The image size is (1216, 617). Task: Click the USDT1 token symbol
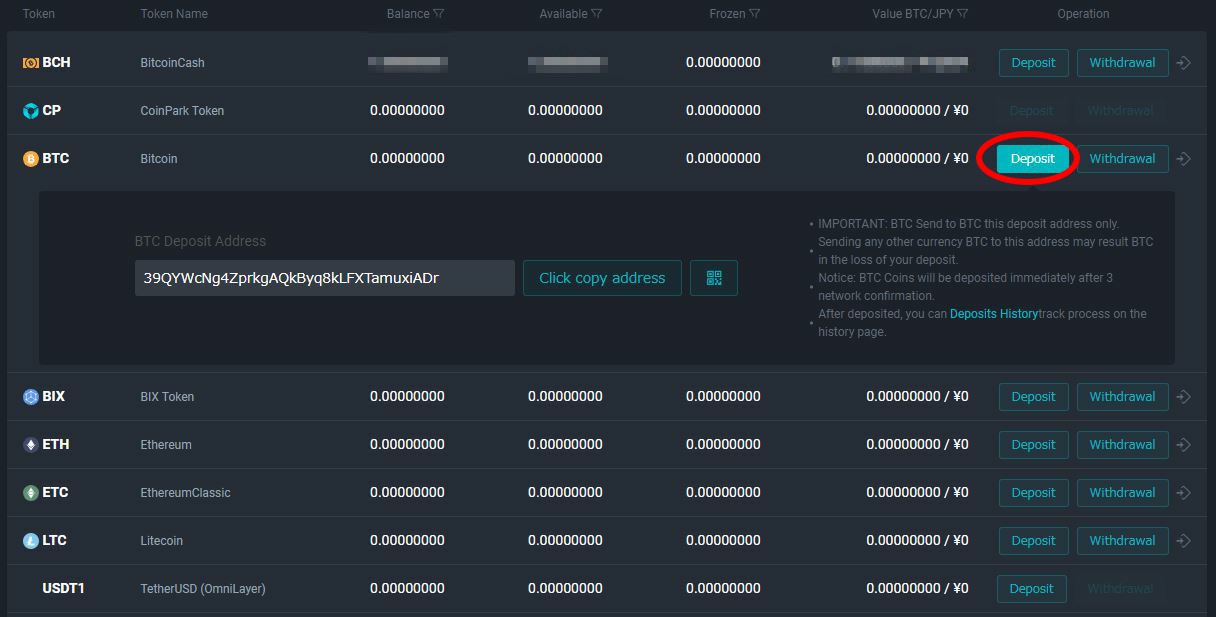tap(63, 589)
